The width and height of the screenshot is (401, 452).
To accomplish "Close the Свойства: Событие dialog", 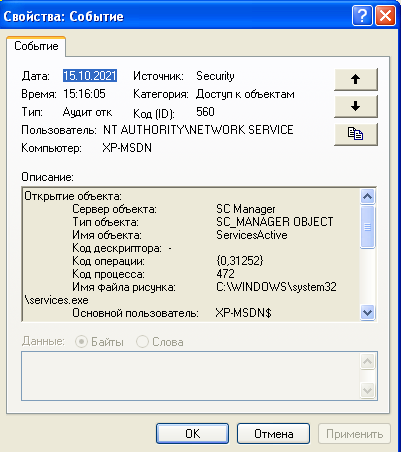I will 385,15.
